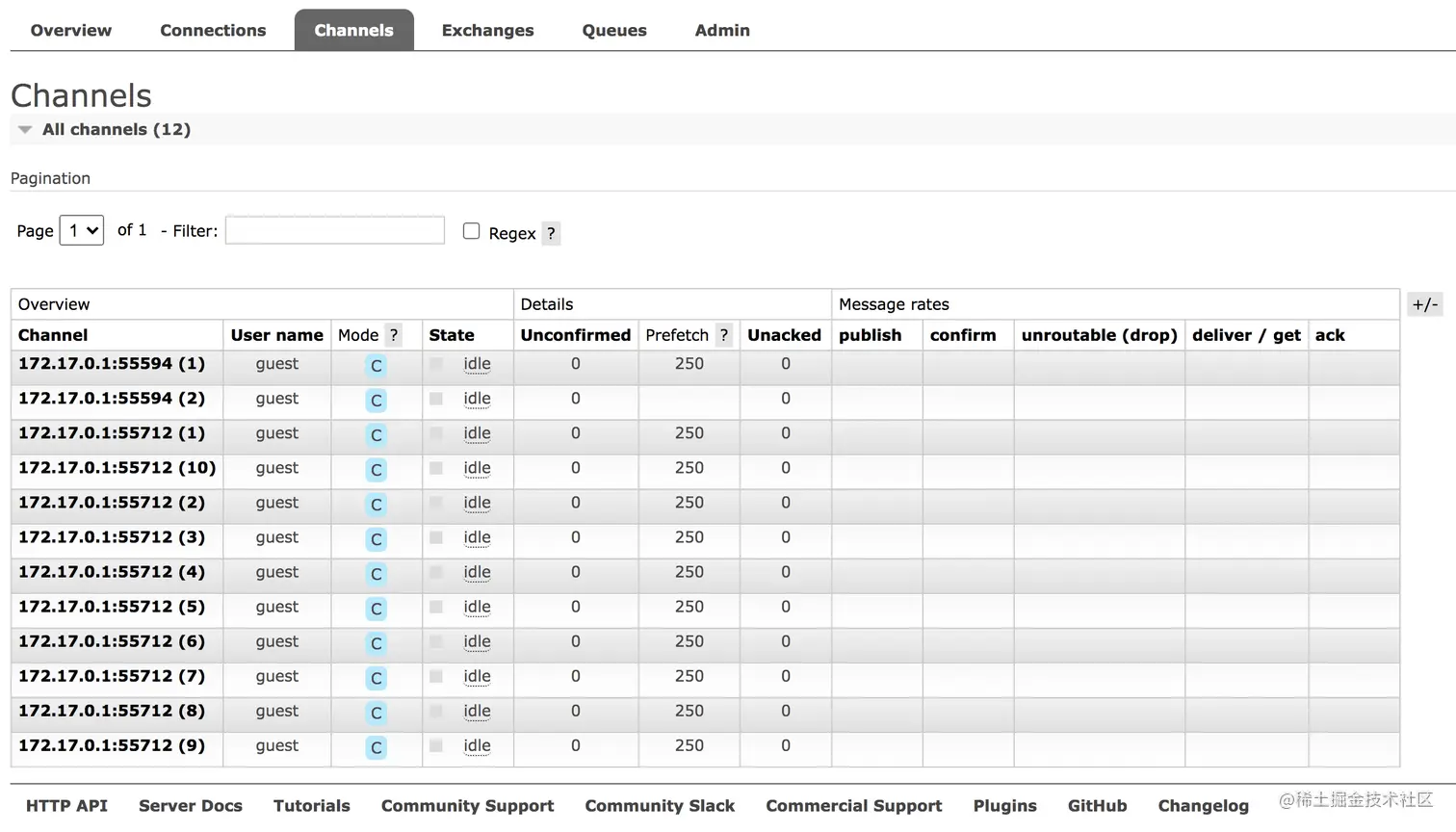The width and height of the screenshot is (1456, 832).
Task: Open channel 172.17.0.1:55594 (2)
Action: pyautogui.click(x=112, y=399)
